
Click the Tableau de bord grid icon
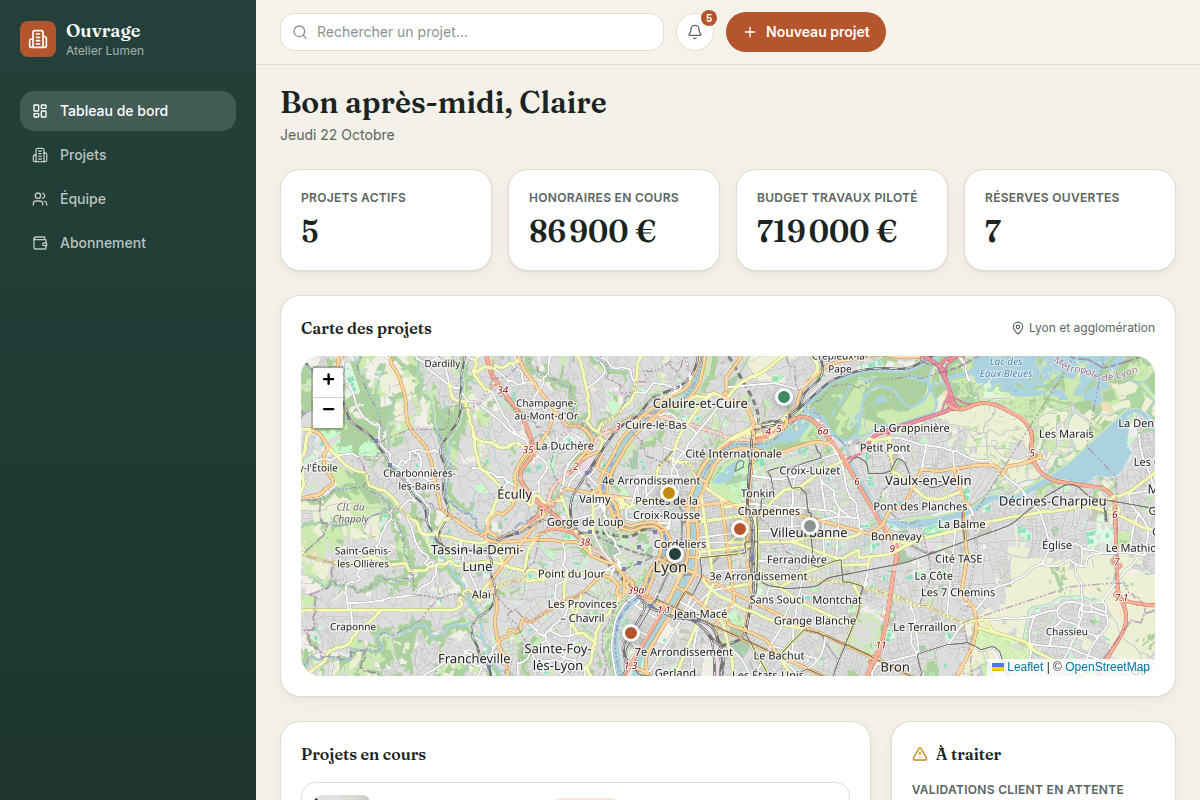(40, 111)
